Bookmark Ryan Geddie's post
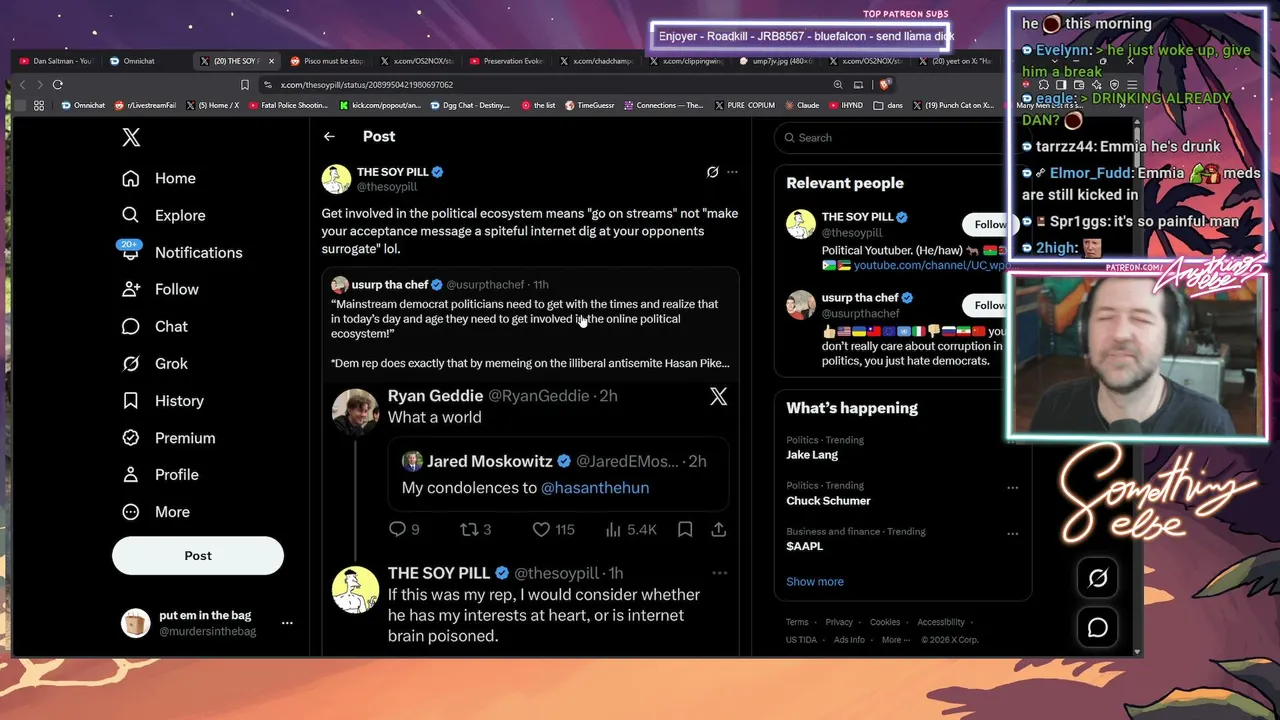Image resolution: width=1280 pixels, height=720 pixels. (x=685, y=529)
